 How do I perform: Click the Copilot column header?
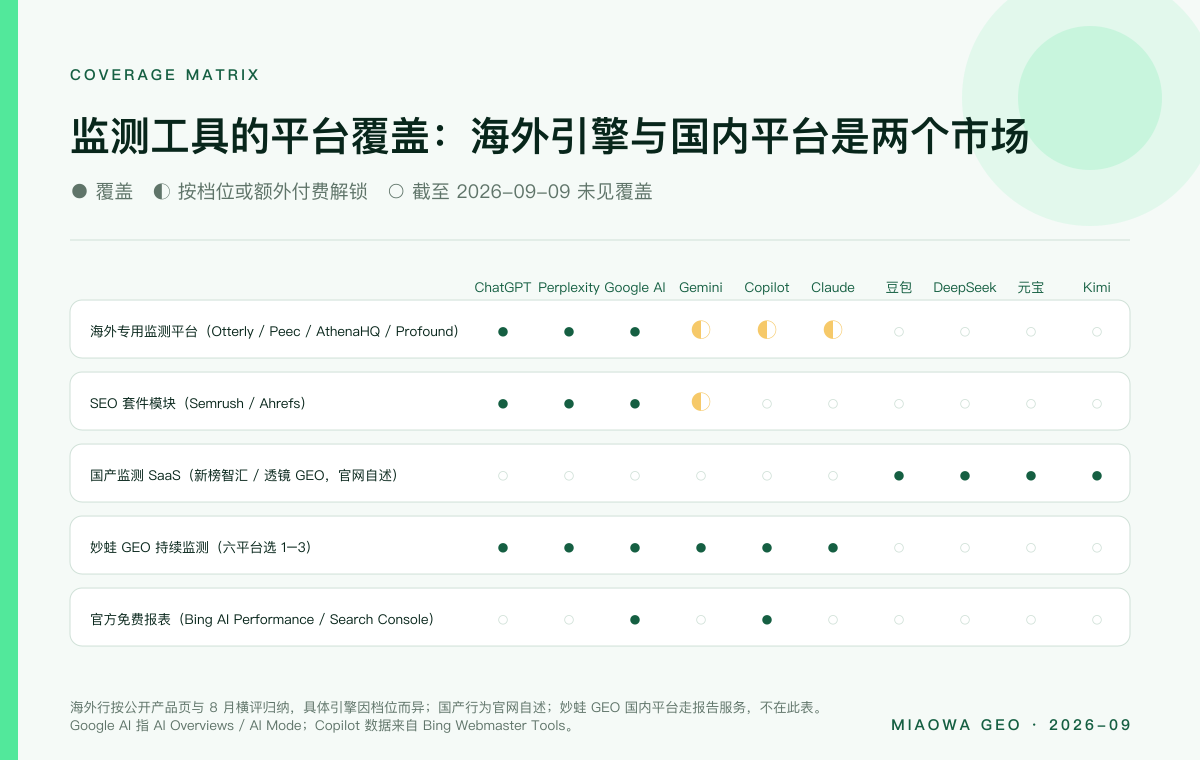click(x=767, y=287)
